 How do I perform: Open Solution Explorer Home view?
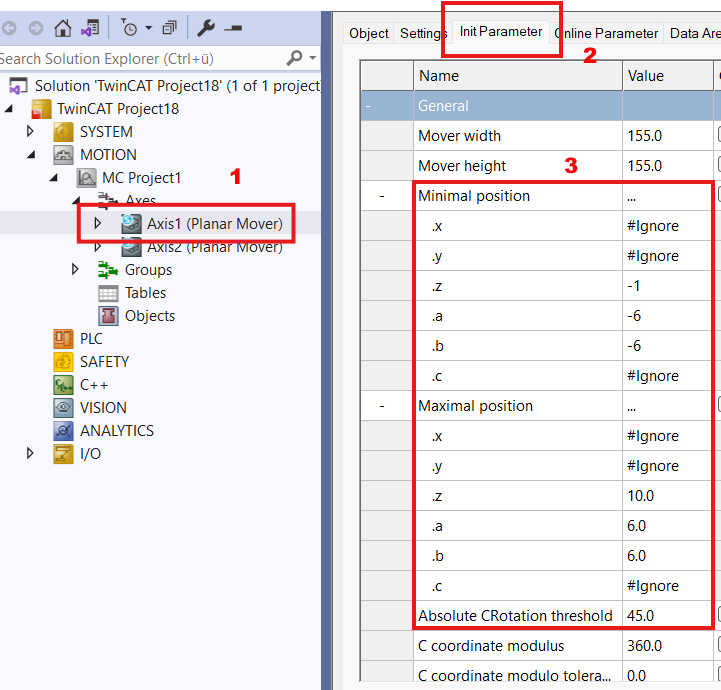pyautogui.click(x=63, y=28)
